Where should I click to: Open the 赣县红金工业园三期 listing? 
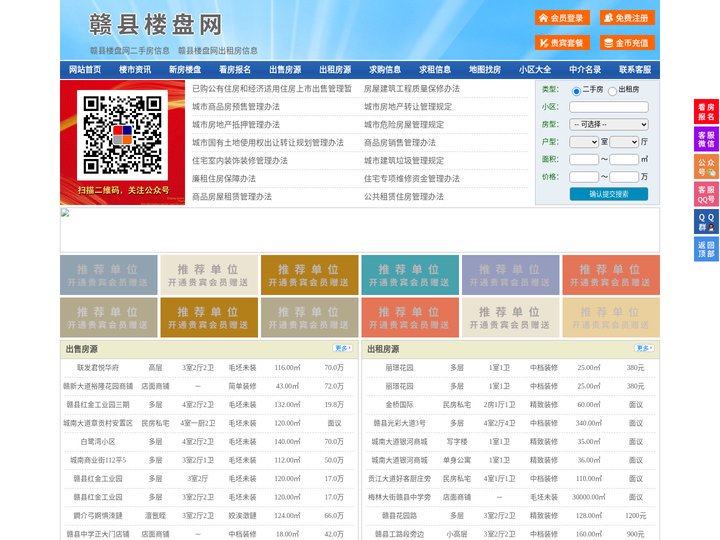98,405
